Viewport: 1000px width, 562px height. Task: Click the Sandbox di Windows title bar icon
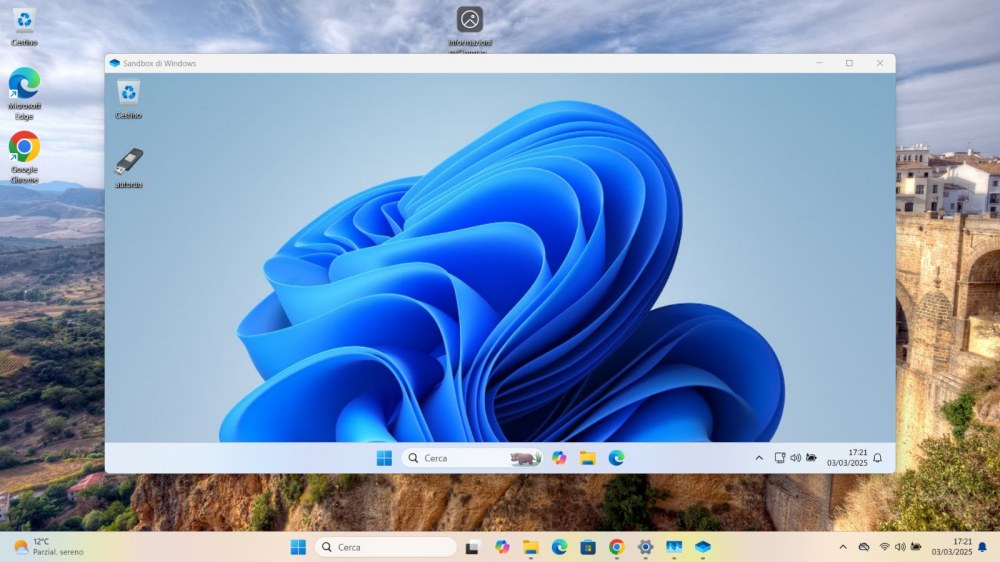pyautogui.click(x=115, y=63)
